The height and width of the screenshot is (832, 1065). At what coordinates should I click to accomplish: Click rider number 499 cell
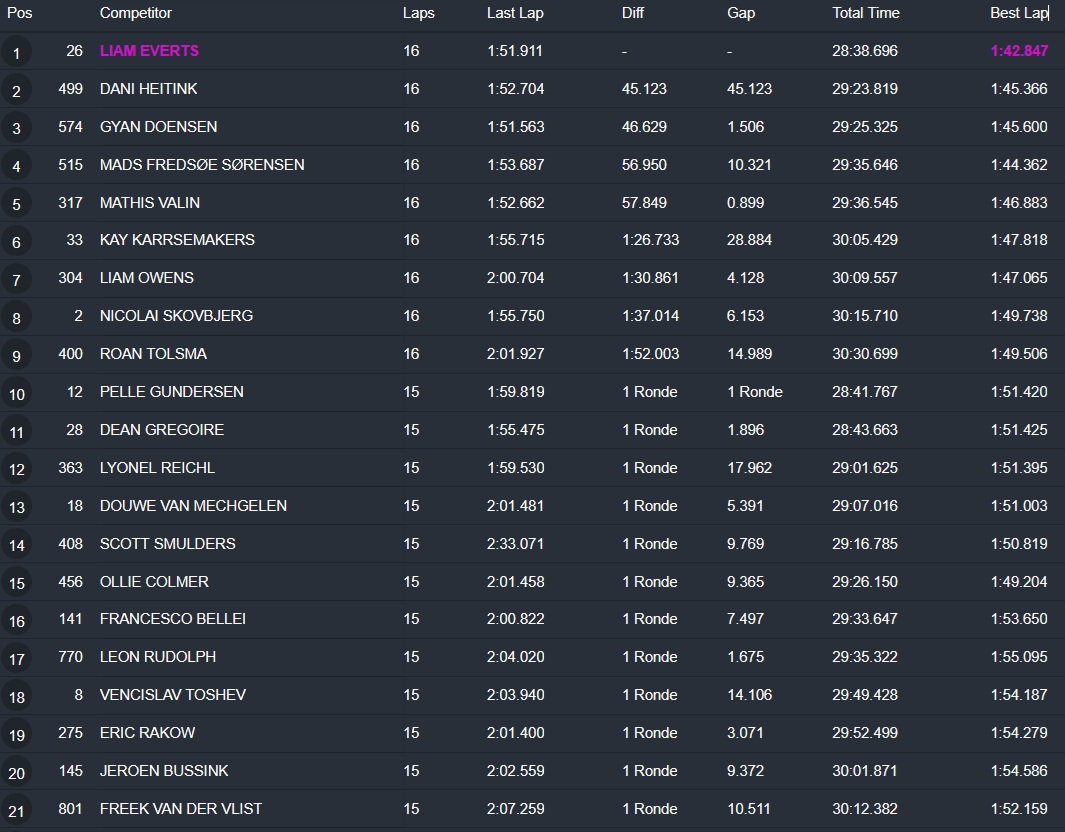point(70,89)
